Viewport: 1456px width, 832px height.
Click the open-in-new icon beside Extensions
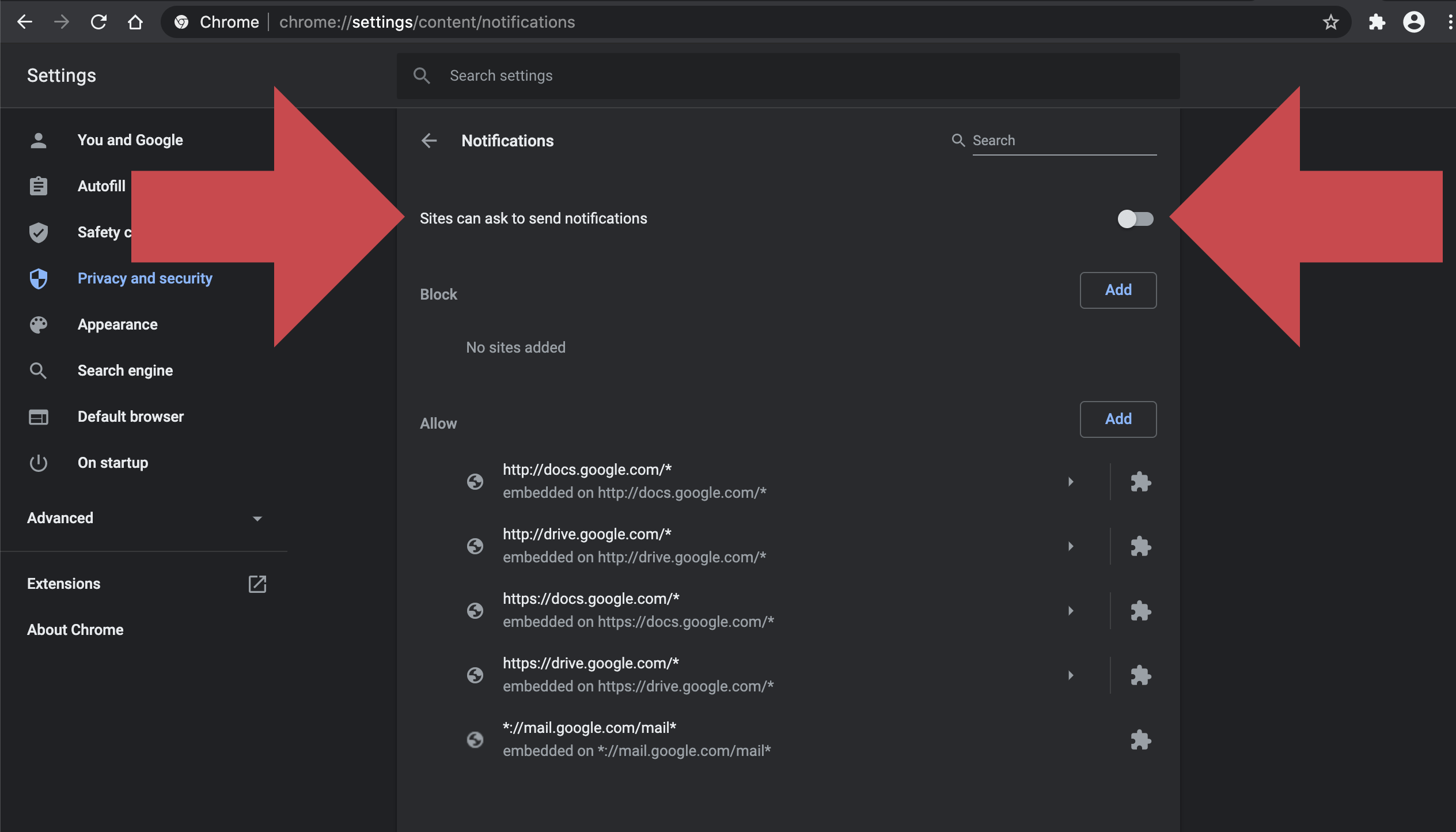pyautogui.click(x=257, y=584)
